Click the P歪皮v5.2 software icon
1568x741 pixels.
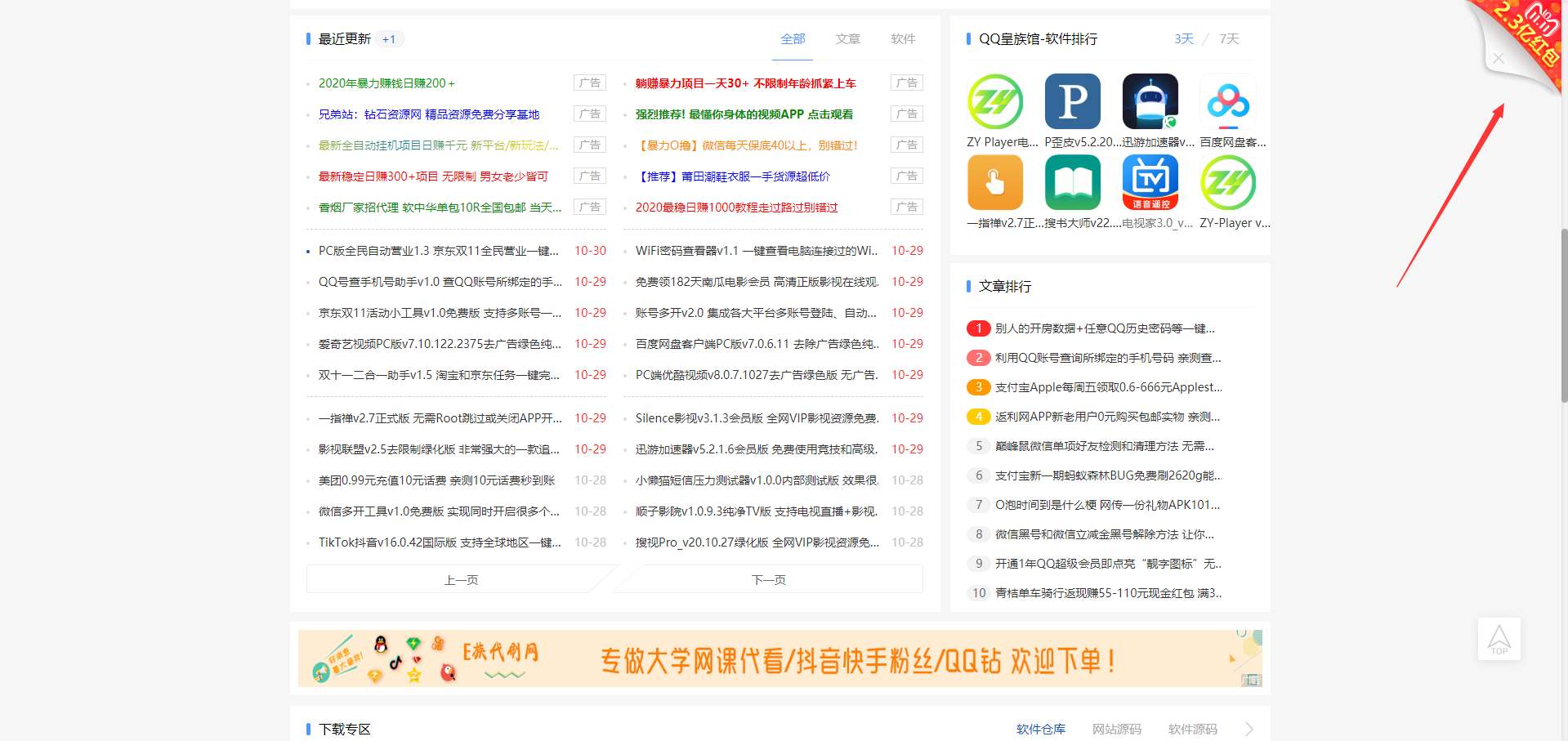coord(1072,101)
